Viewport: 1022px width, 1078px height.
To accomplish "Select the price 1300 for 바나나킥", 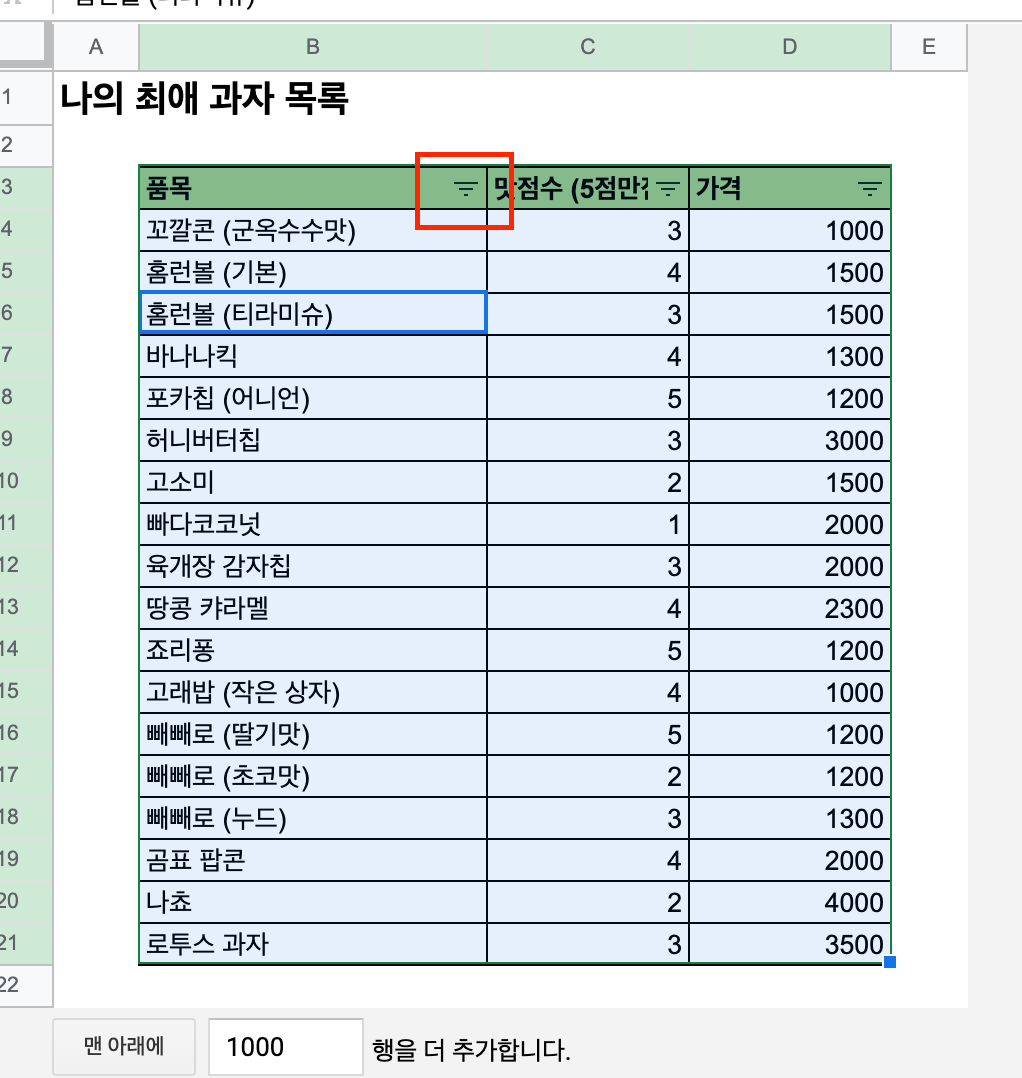I will (x=790, y=356).
